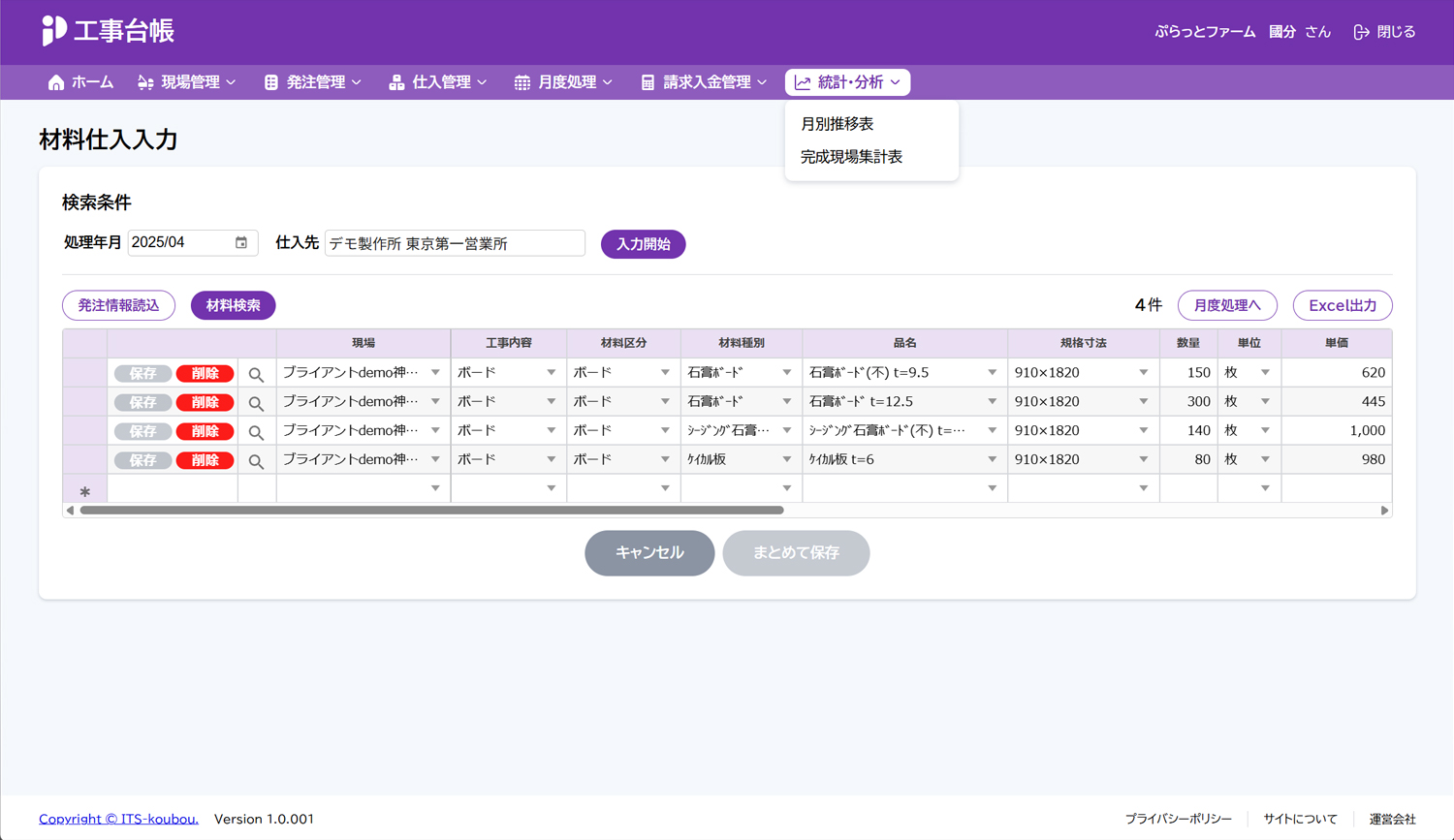Expand the 材料区分 dropdown in the 140 quantity row
The width and height of the screenshot is (1454, 840).
point(665,430)
